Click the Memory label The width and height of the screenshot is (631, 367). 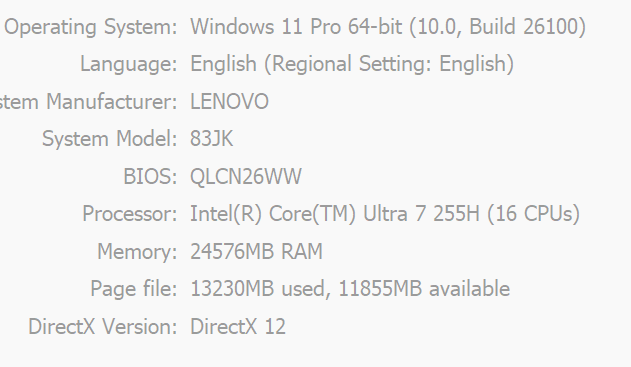(x=137, y=252)
